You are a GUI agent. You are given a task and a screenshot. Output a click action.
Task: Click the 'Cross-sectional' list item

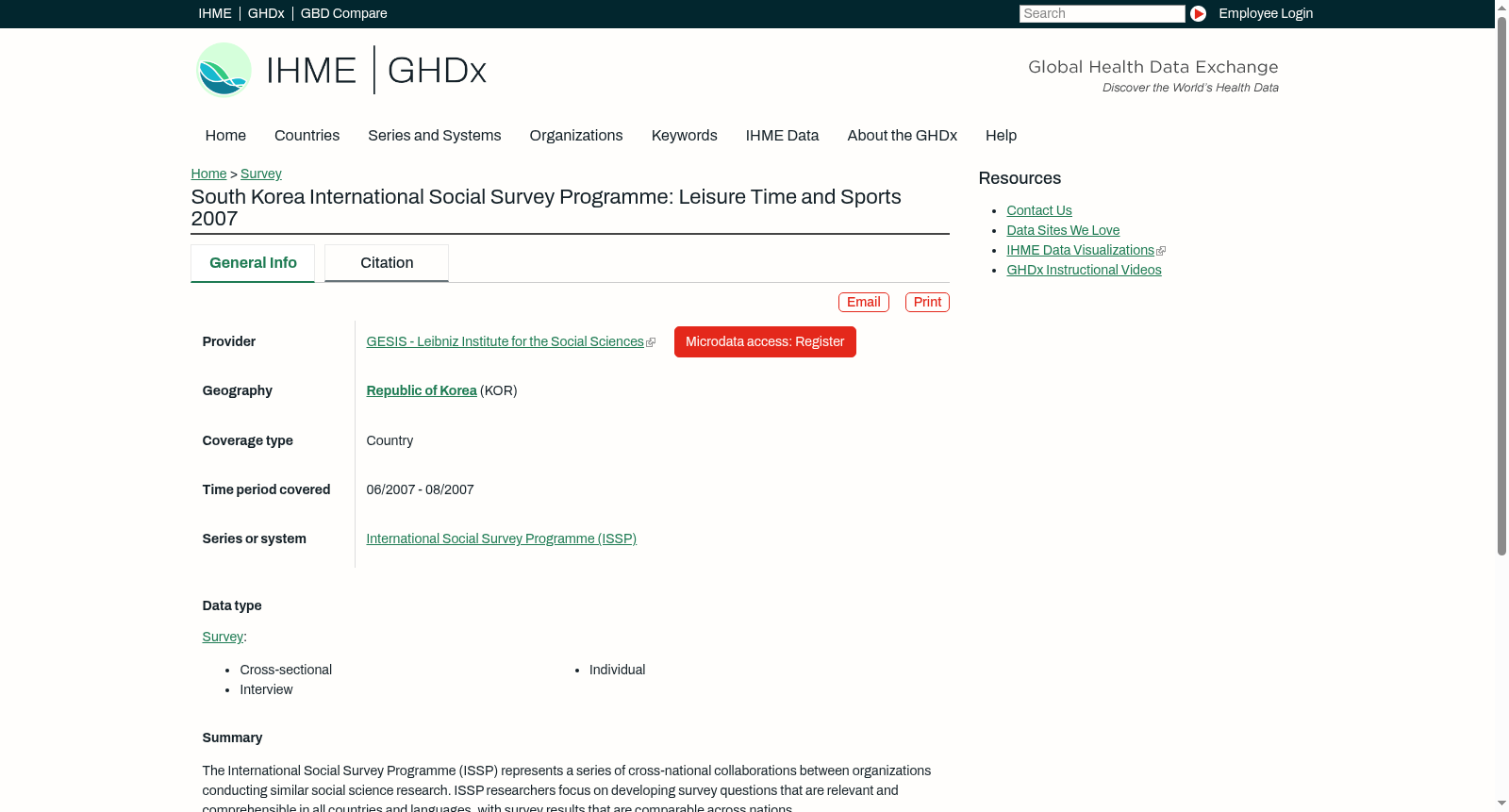(286, 670)
